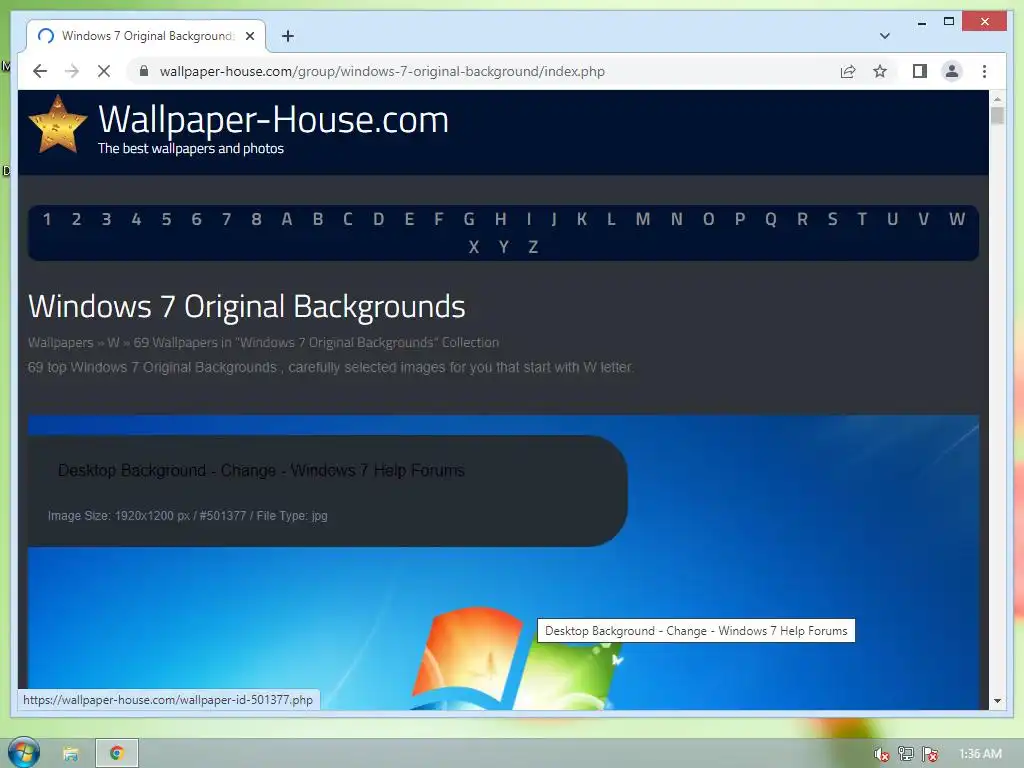This screenshot has height=768, width=1024.
Task: Browse wallpapers under number 3
Action: tap(106, 219)
